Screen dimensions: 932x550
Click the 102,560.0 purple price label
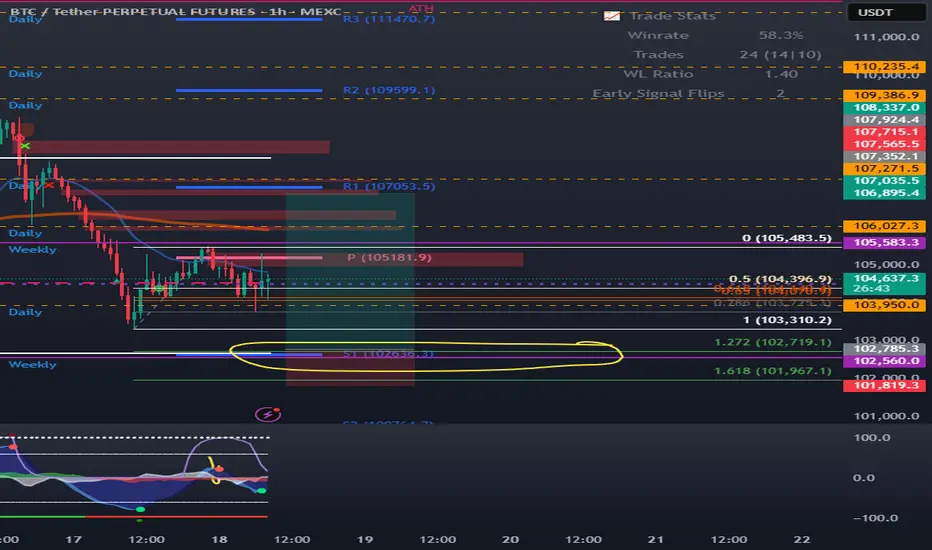click(884, 361)
